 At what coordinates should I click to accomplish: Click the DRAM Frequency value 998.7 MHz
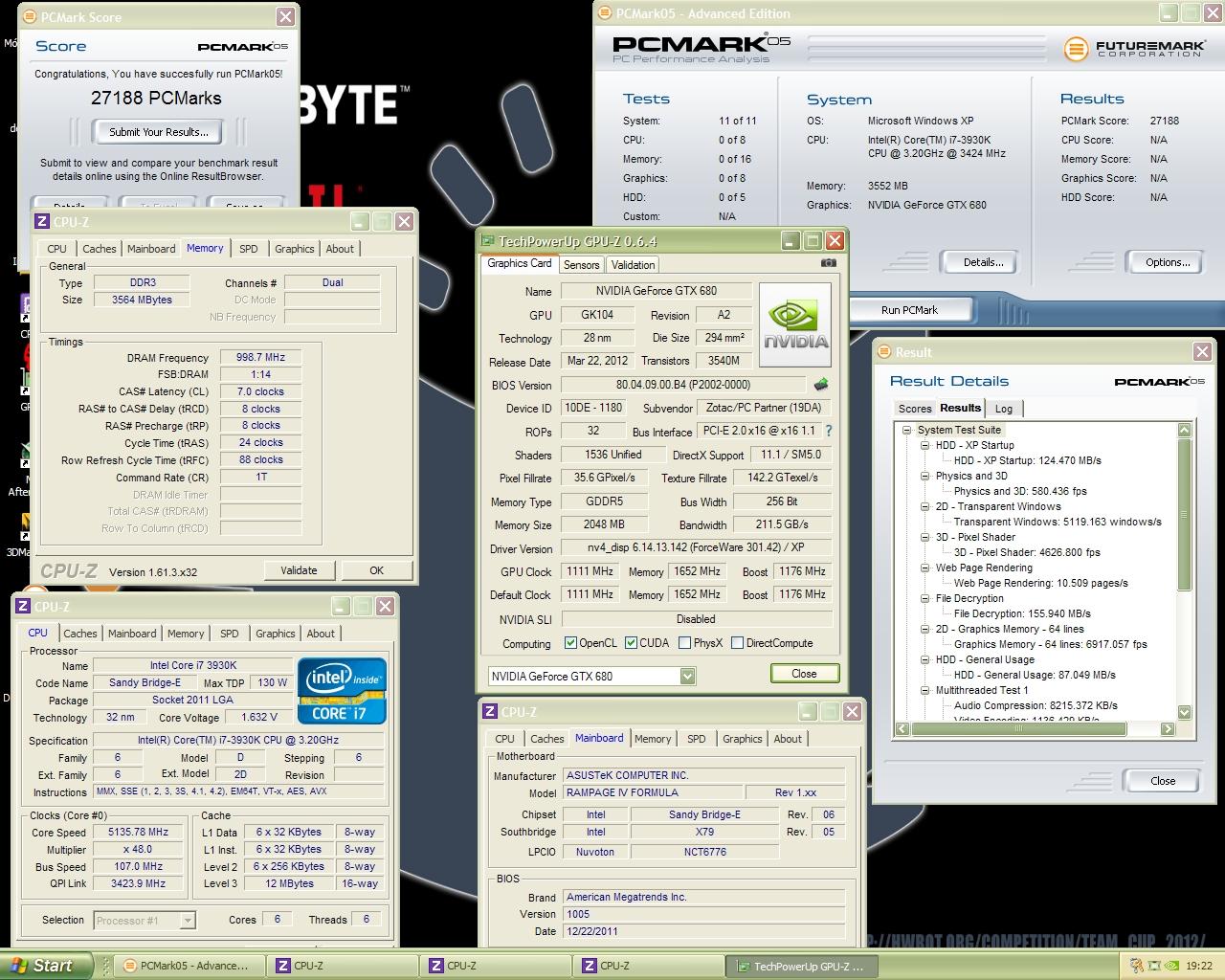[261, 357]
